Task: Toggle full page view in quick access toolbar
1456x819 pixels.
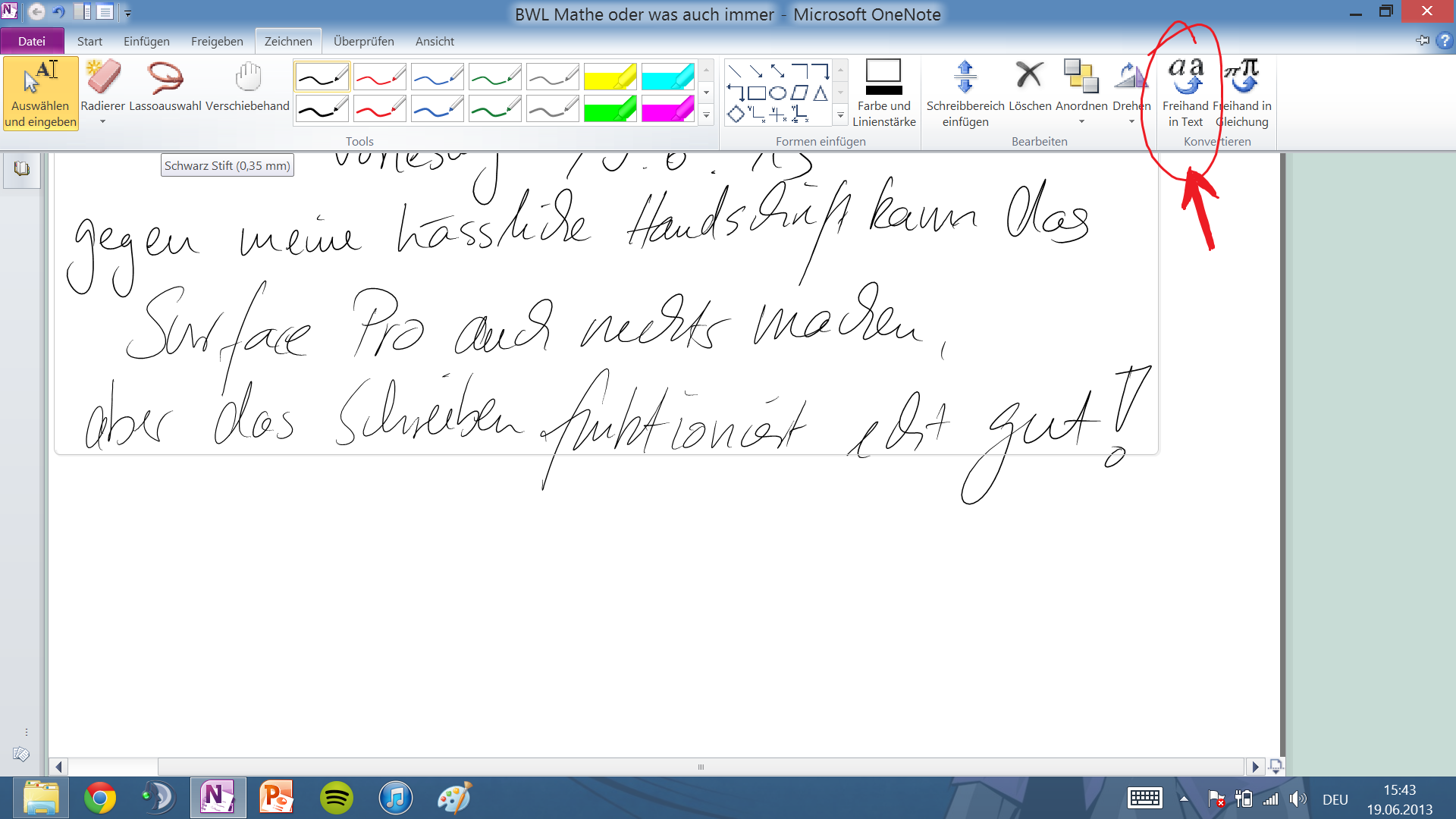Action: [x=105, y=12]
